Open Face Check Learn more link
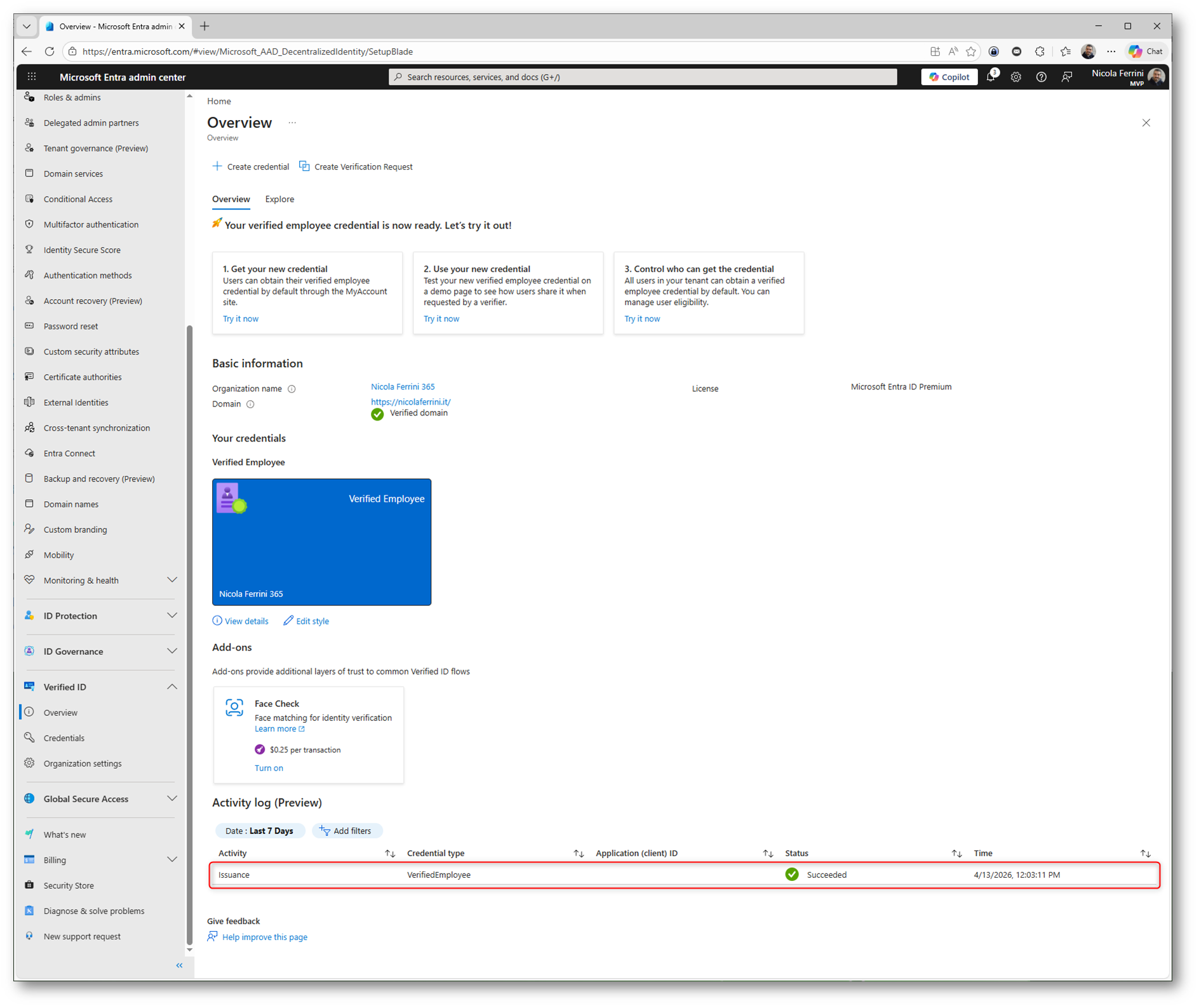The width and height of the screenshot is (1199, 1008). pyautogui.click(x=279, y=729)
